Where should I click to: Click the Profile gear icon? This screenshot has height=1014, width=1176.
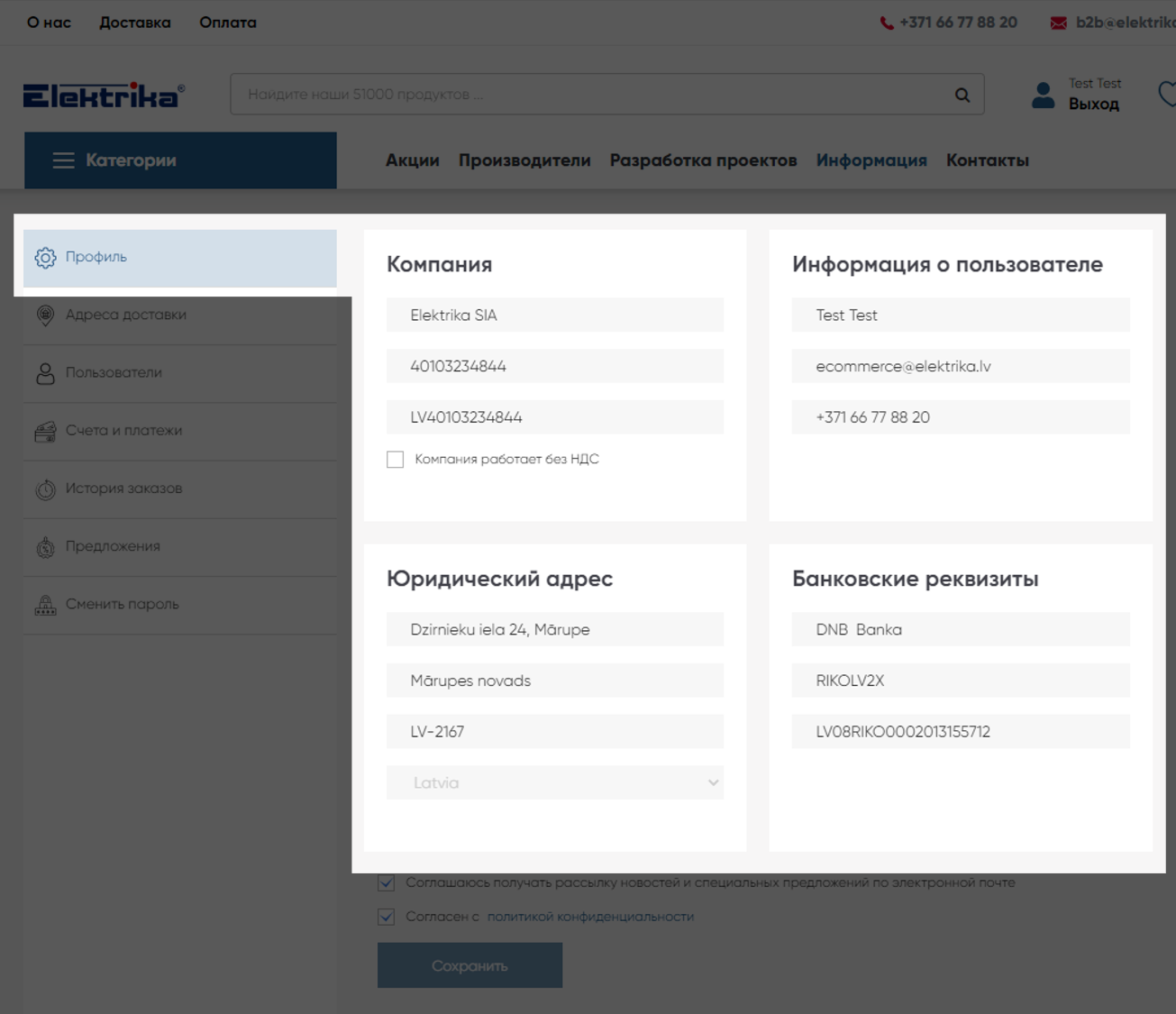pyautogui.click(x=45, y=258)
